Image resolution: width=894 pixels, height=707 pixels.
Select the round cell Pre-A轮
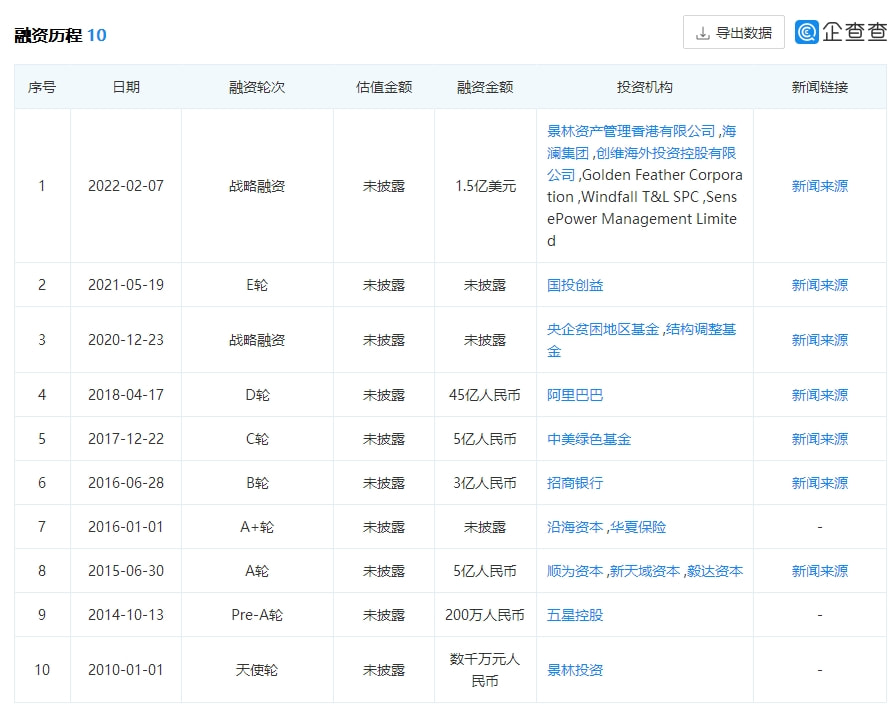point(257,615)
